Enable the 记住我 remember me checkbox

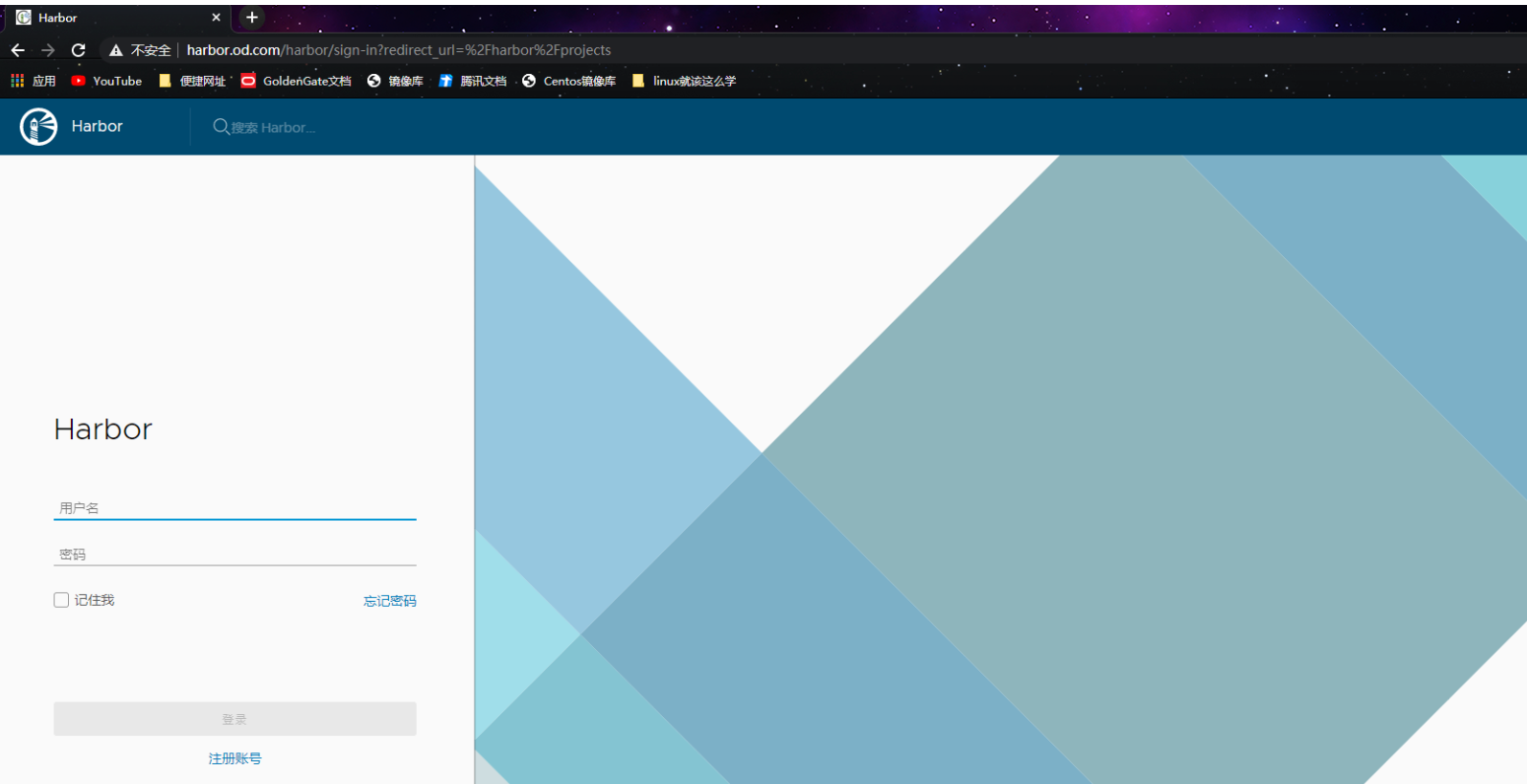pyautogui.click(x=61, y=600)
